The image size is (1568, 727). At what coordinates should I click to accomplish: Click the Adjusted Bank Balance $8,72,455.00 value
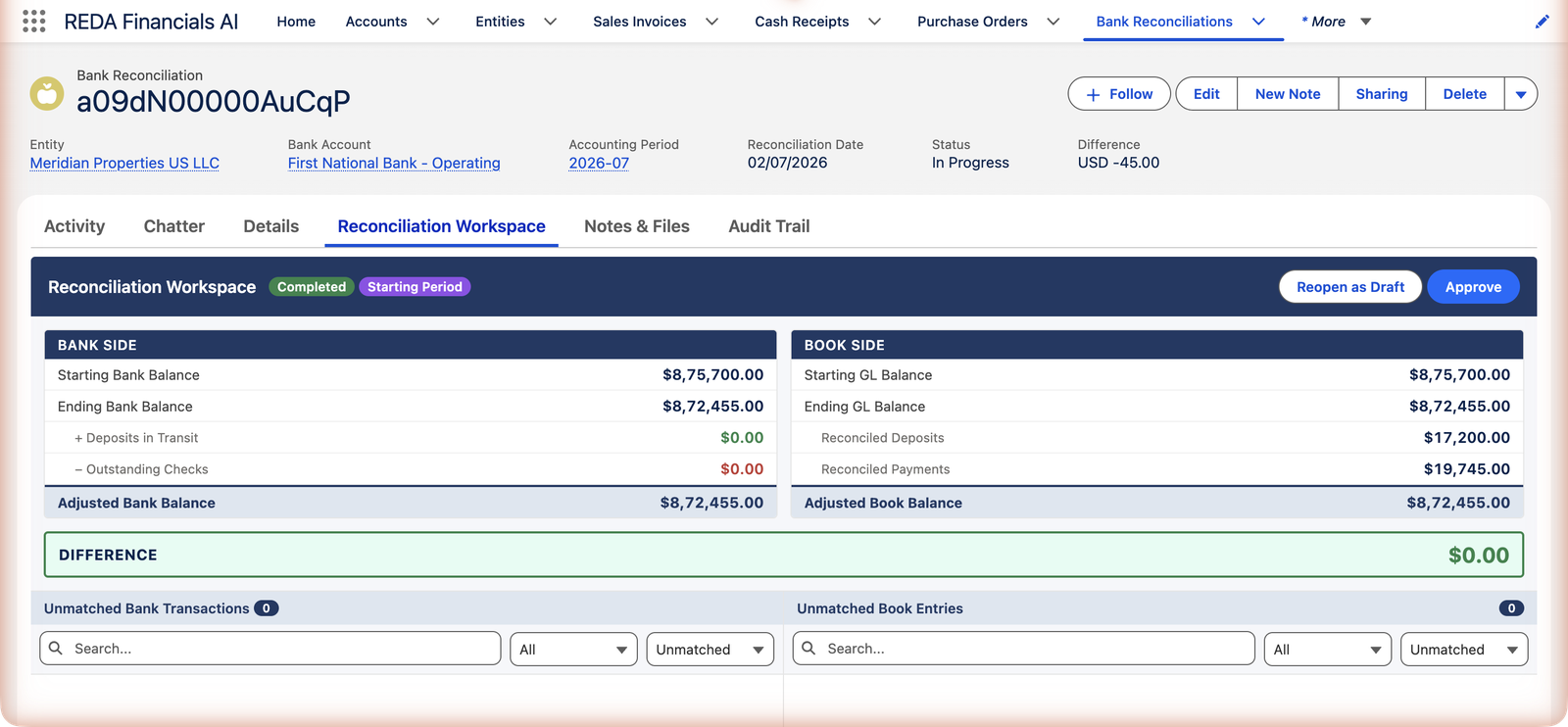711,503
